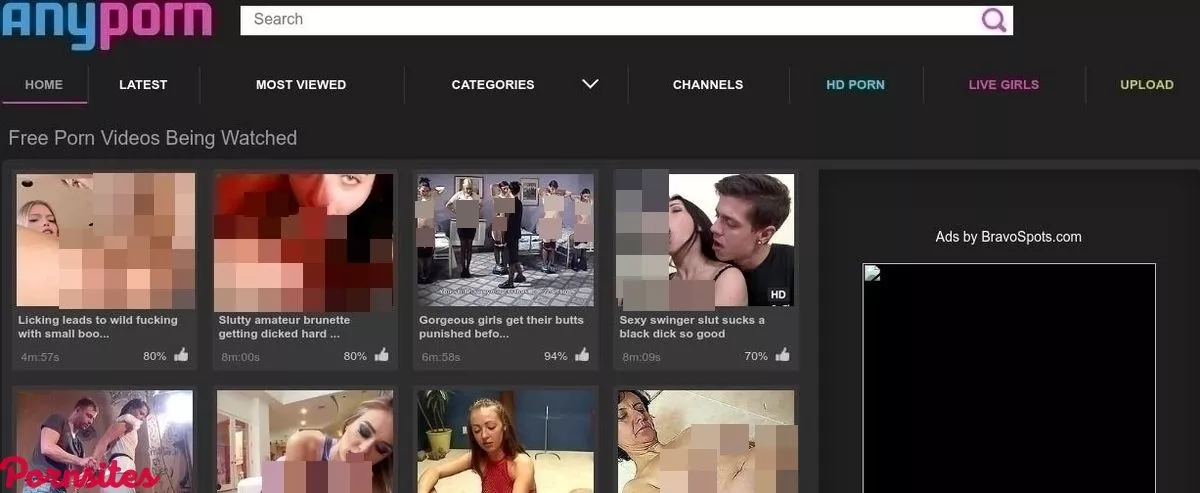Click thumbs-up icon on the 4m:57s video
Screen dimensions: 1200x493
point(181,355)
